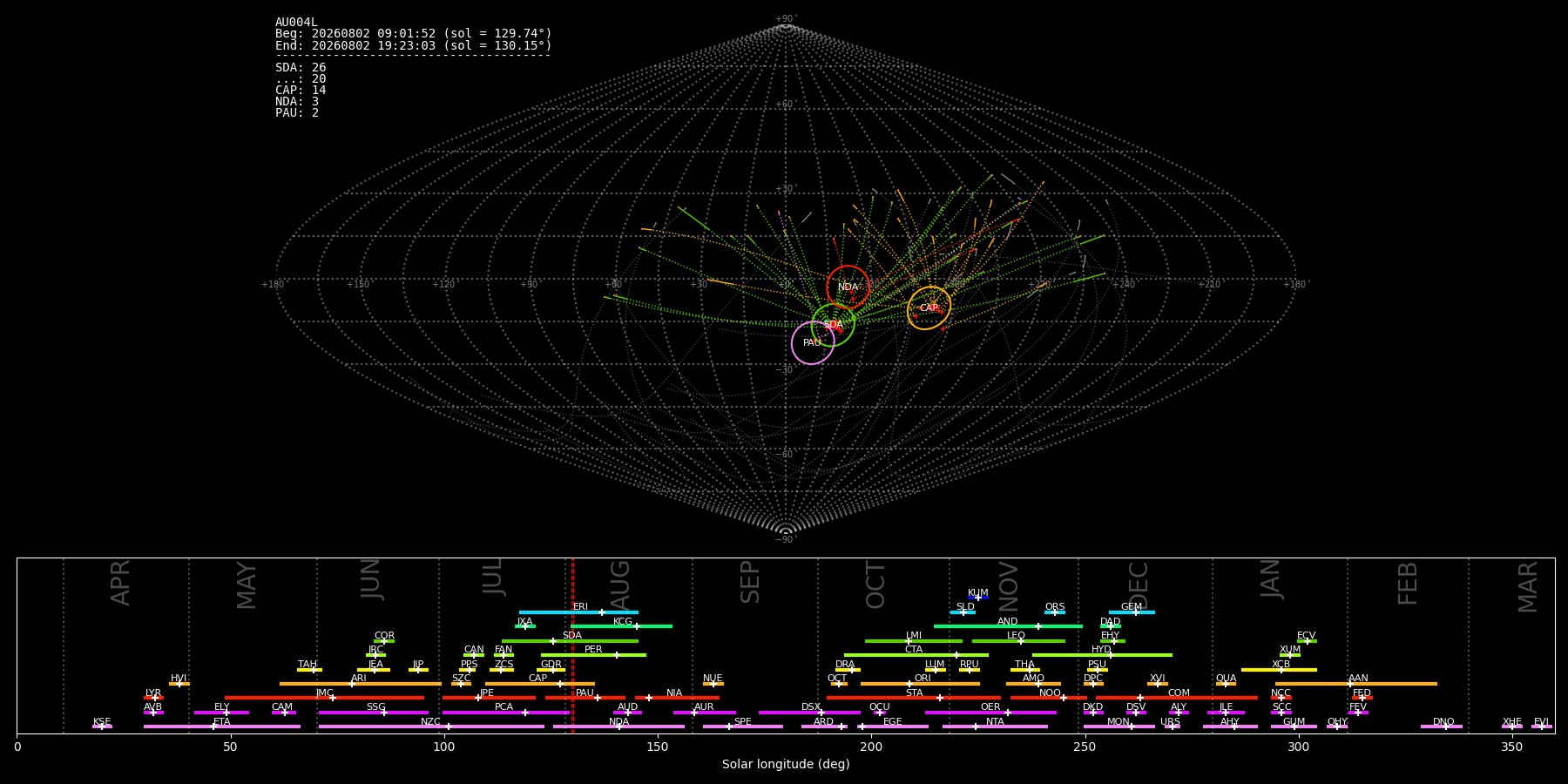Screen dimensions: 1568x784
Task: Click the GEM shower bar in December
Action: coord(1132,612)
